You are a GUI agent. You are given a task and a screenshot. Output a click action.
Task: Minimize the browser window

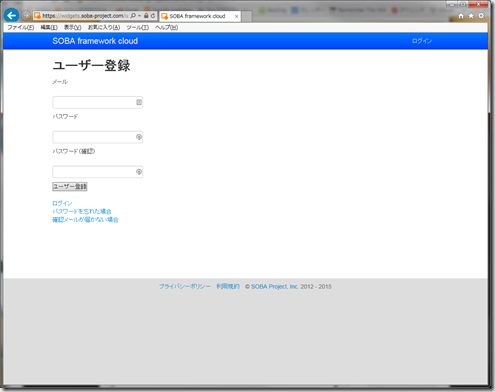coord(452,4)
